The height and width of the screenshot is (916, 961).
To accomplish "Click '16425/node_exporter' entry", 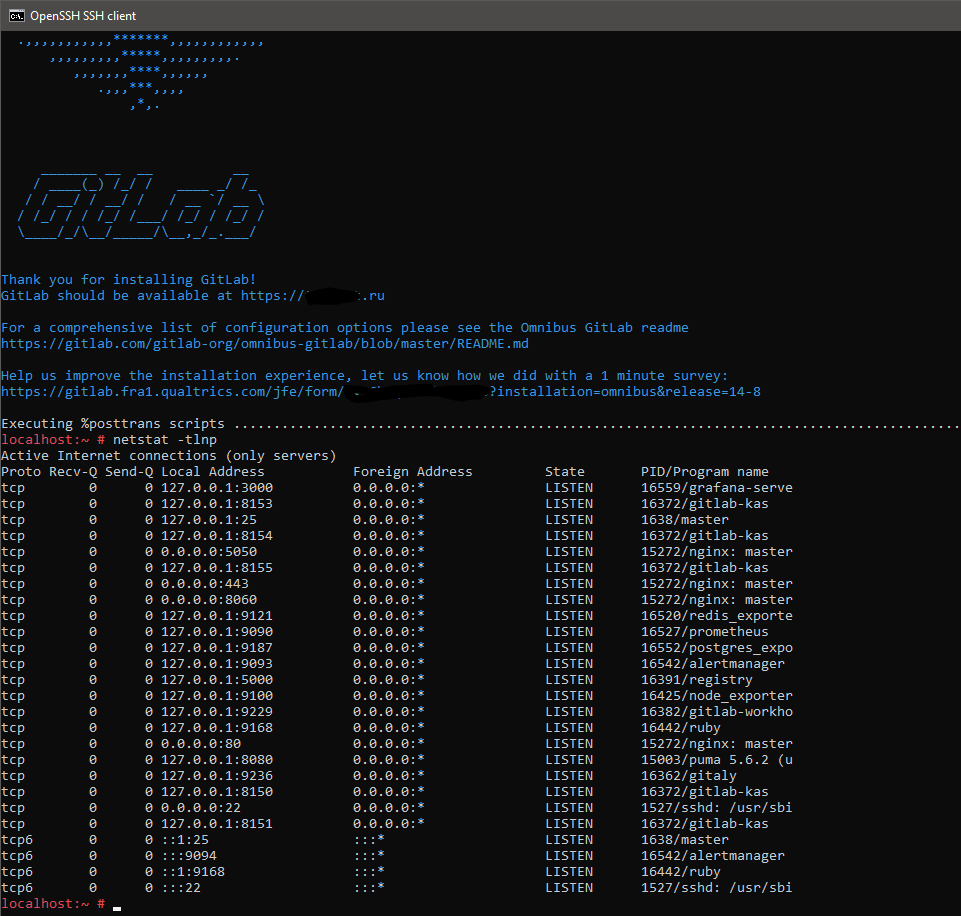I will pyautogui.click(x=716, y=695).
